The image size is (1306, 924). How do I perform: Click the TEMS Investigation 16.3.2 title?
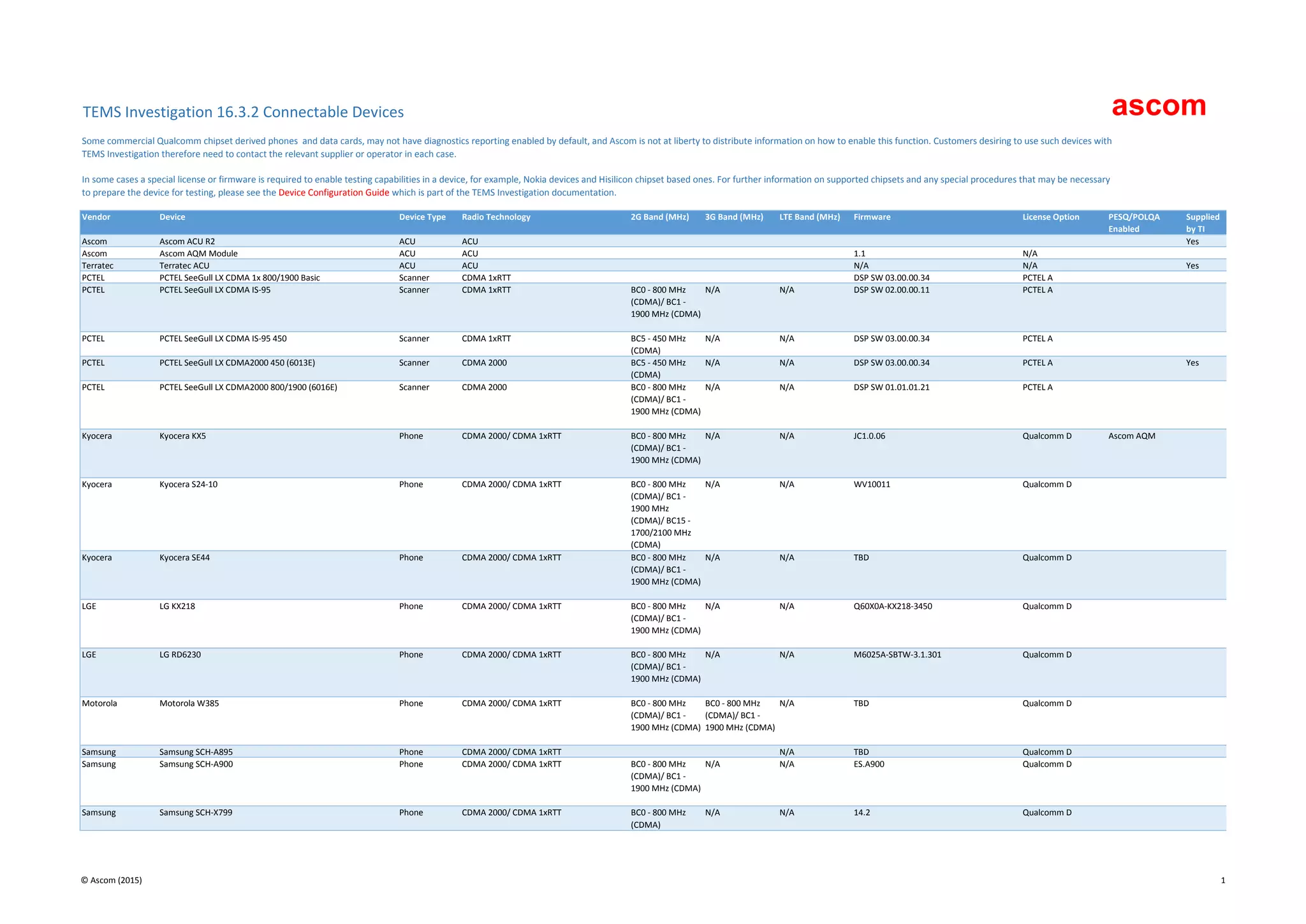pyautogui.click(x=243, y=112)
